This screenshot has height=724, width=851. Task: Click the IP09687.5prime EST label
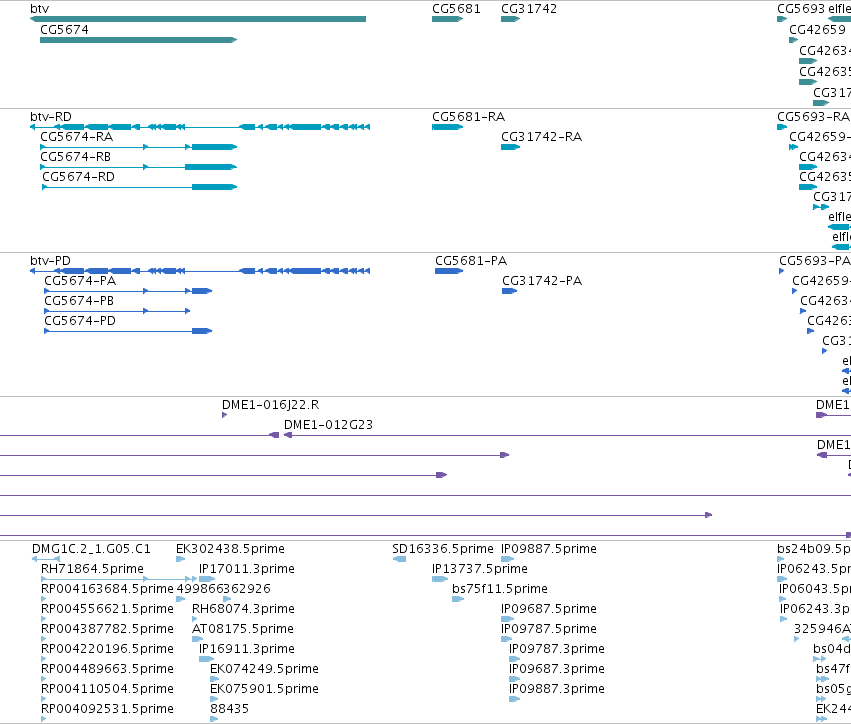click(x=549, y=609)
